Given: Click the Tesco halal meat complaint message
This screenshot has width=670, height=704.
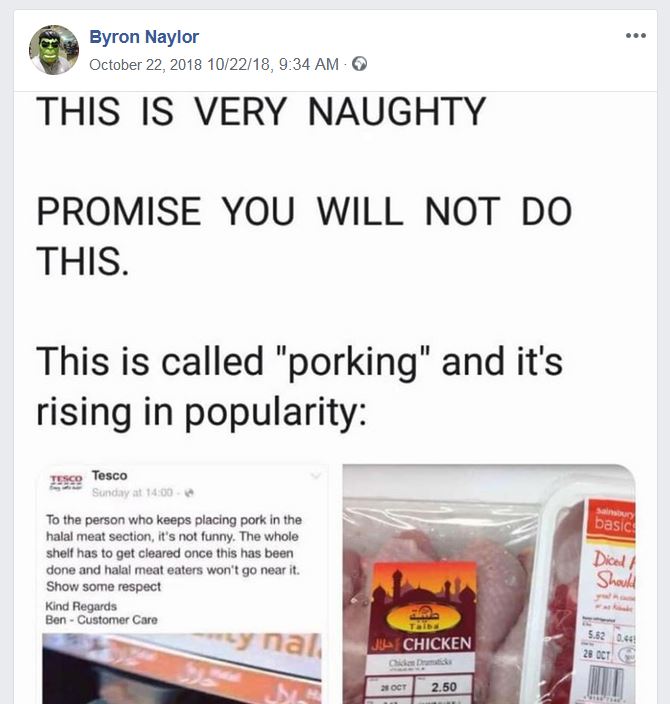Looking at the screenshot, I should [x=173, y=553].
